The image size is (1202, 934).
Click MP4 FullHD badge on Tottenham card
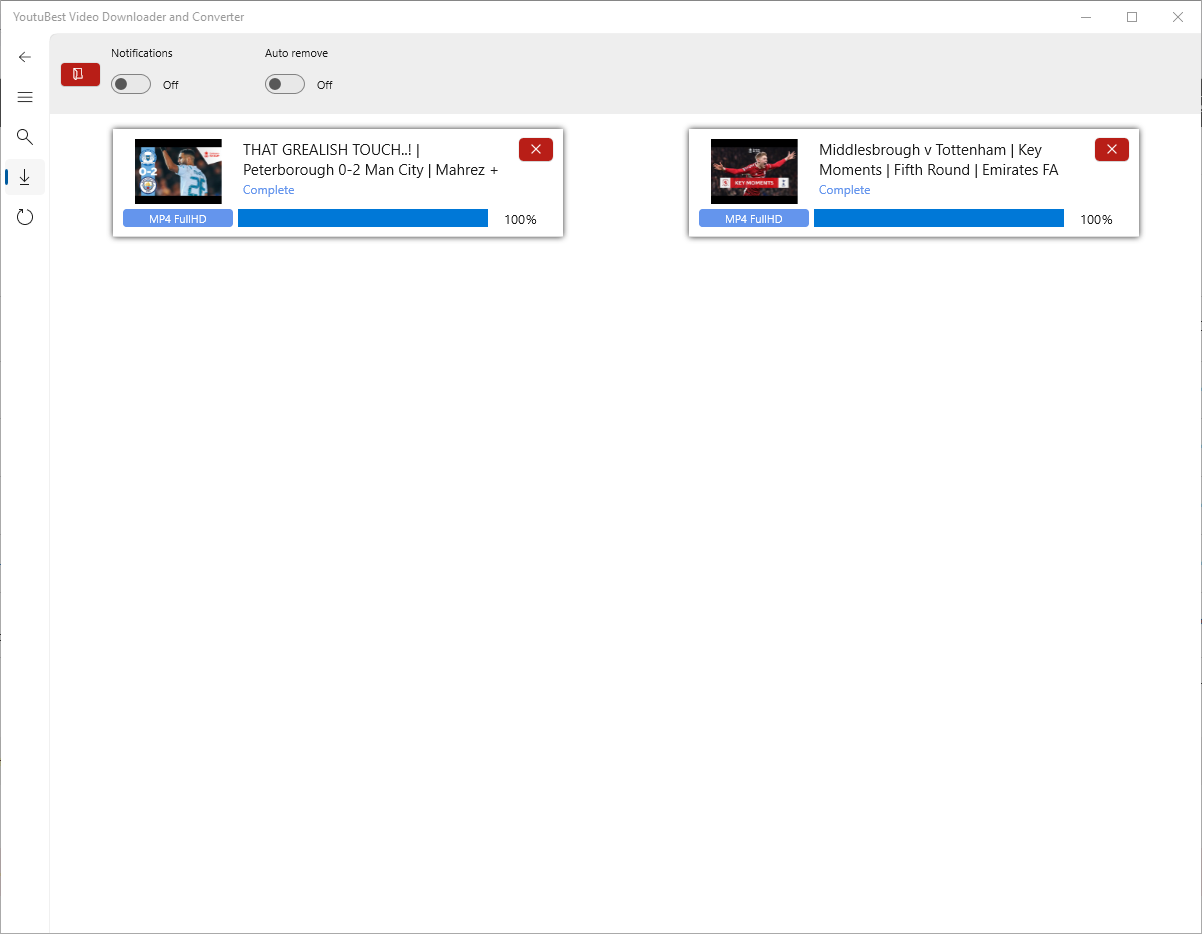coord(754,218)
